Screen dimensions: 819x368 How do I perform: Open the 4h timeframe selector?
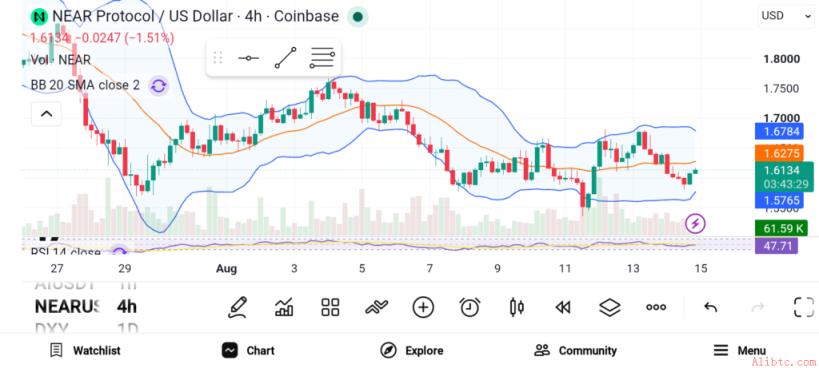click(127, 306)
